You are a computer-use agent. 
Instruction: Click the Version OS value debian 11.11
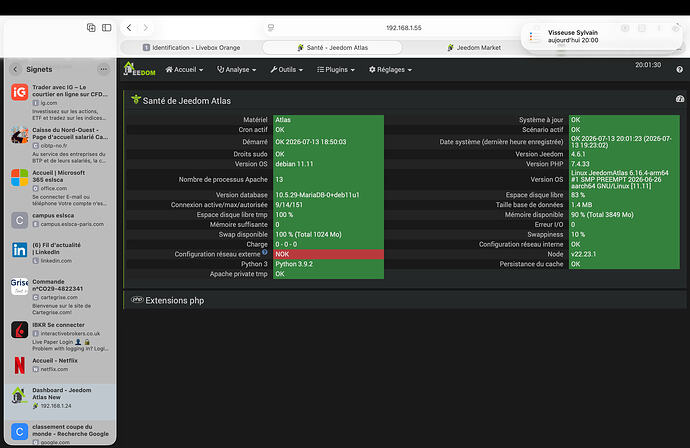pos(294,164)
